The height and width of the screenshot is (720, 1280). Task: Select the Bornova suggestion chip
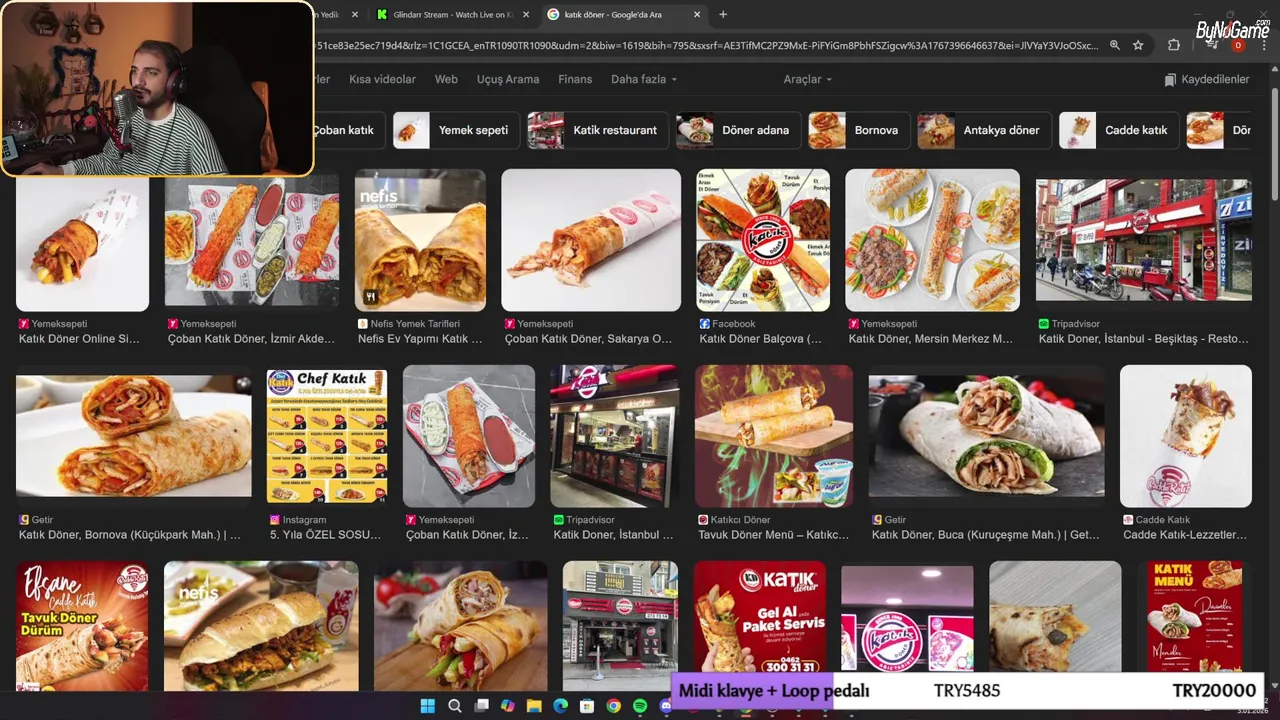pyautogui.click(x=859, y=130)
